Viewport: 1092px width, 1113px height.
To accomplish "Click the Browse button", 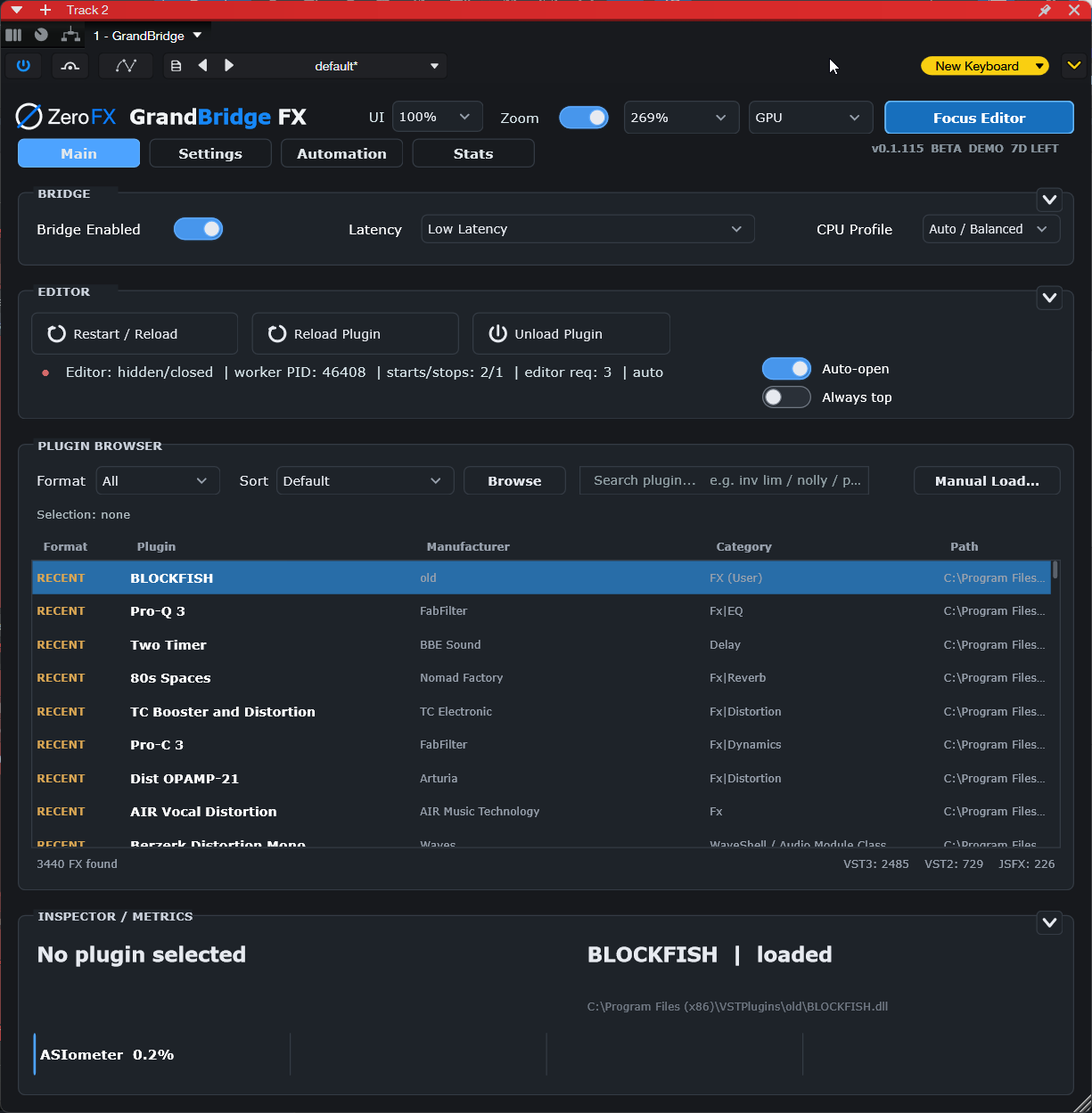I will (514, 481).
